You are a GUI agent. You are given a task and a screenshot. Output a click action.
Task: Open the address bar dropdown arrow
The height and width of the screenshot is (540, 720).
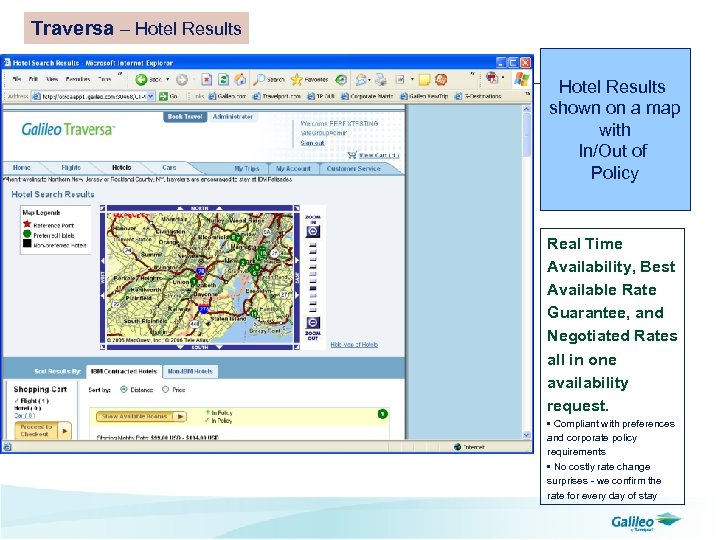tap(151, 96)
